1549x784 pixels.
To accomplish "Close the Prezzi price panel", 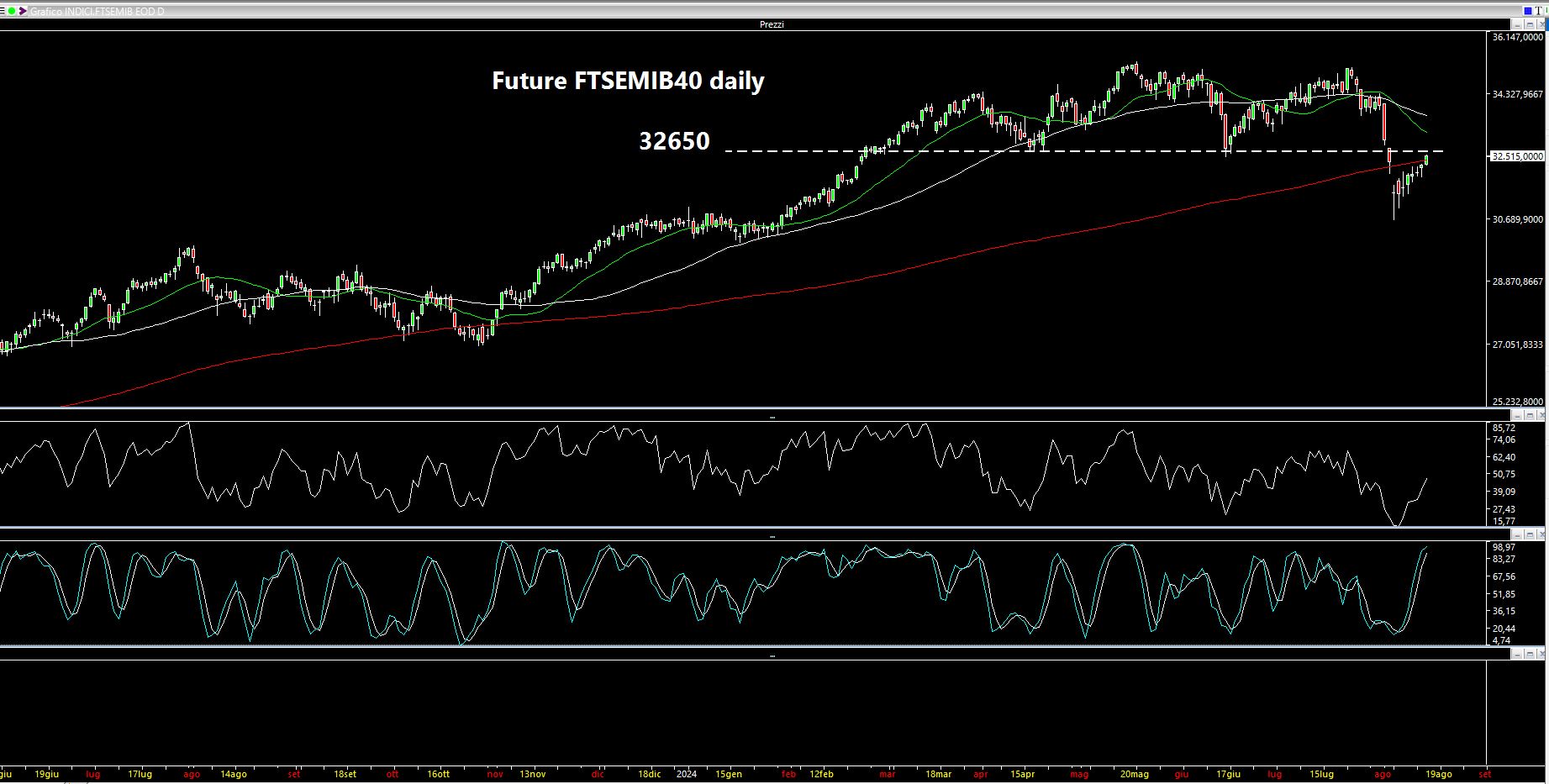I will click(x=1541, y=25).
